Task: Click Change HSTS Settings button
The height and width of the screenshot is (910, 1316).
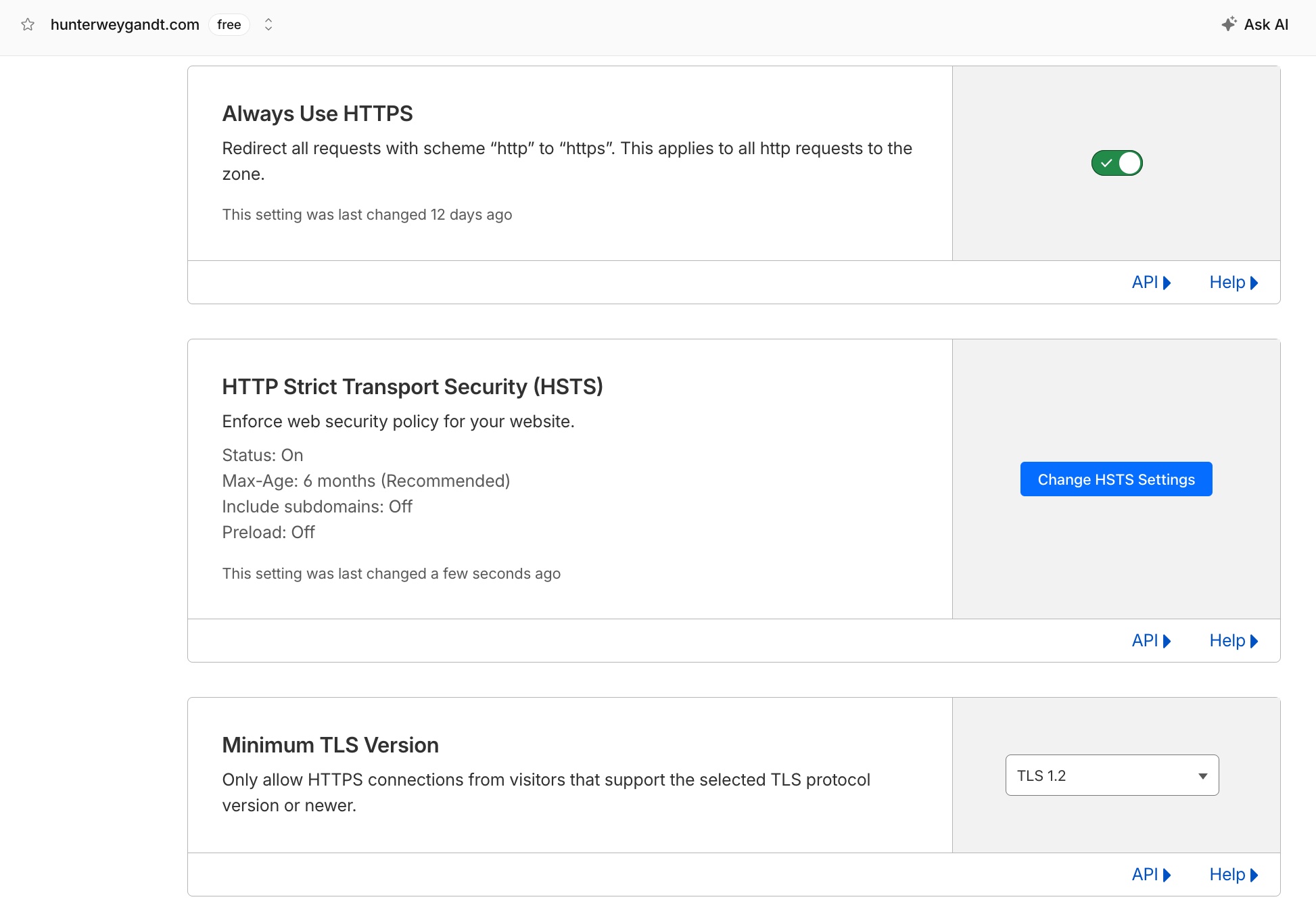Action: [1116, 479]
